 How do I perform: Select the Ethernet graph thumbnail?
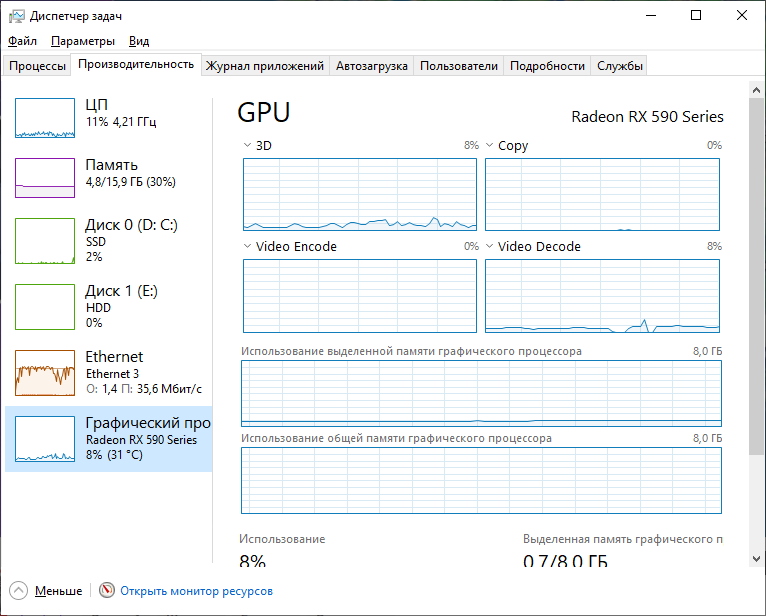click(45, 372)
